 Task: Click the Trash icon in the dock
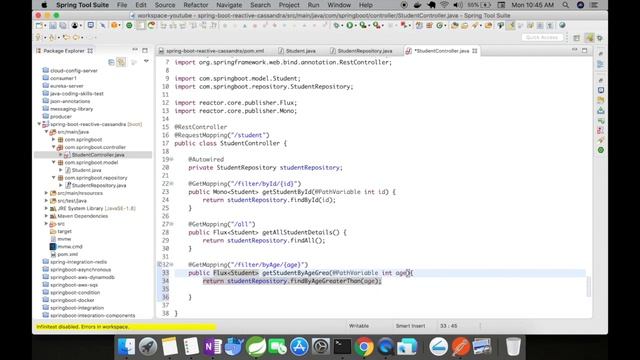pyautogui.click(x=513, y=347)
